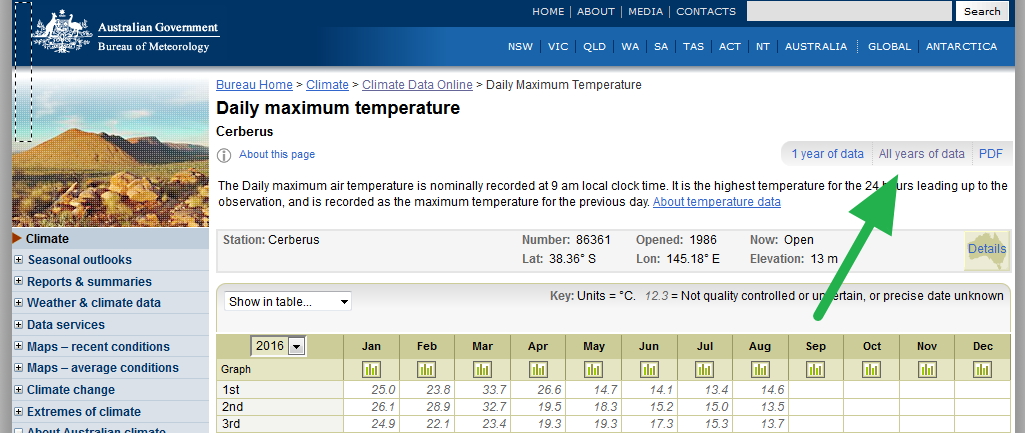
Task: Open the About temperature data link
Action: pos(716,202)
